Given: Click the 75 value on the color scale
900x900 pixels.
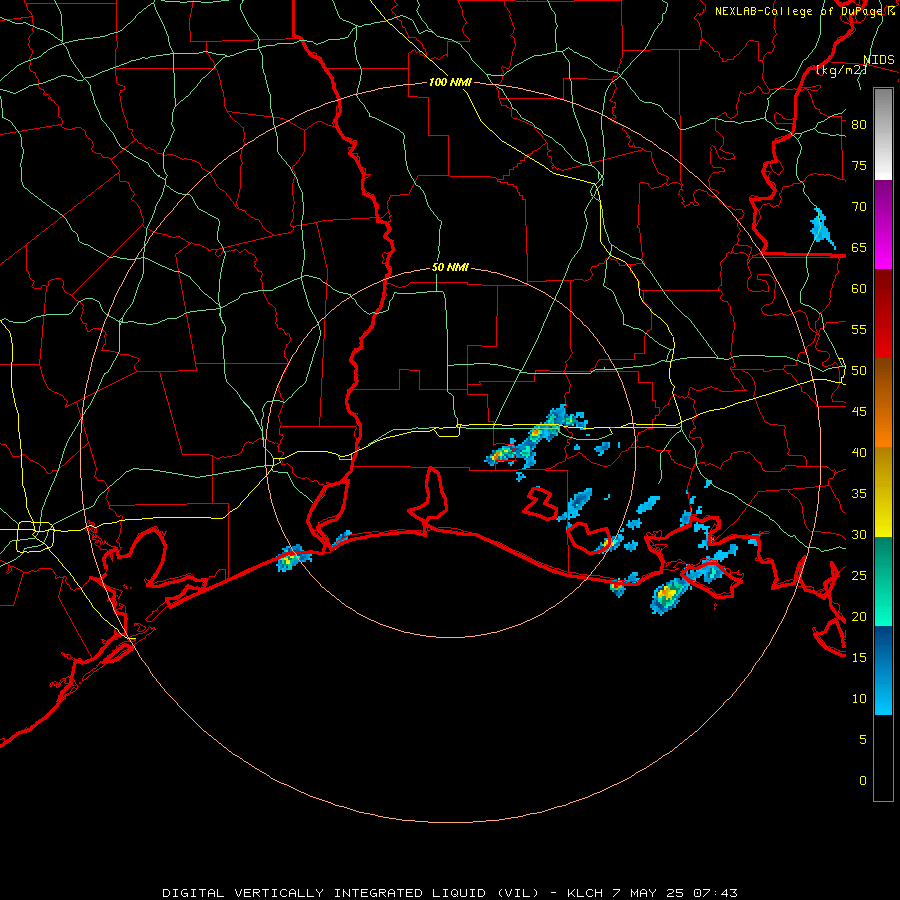Looking at the screenshot, I should (x=859, y=165).
